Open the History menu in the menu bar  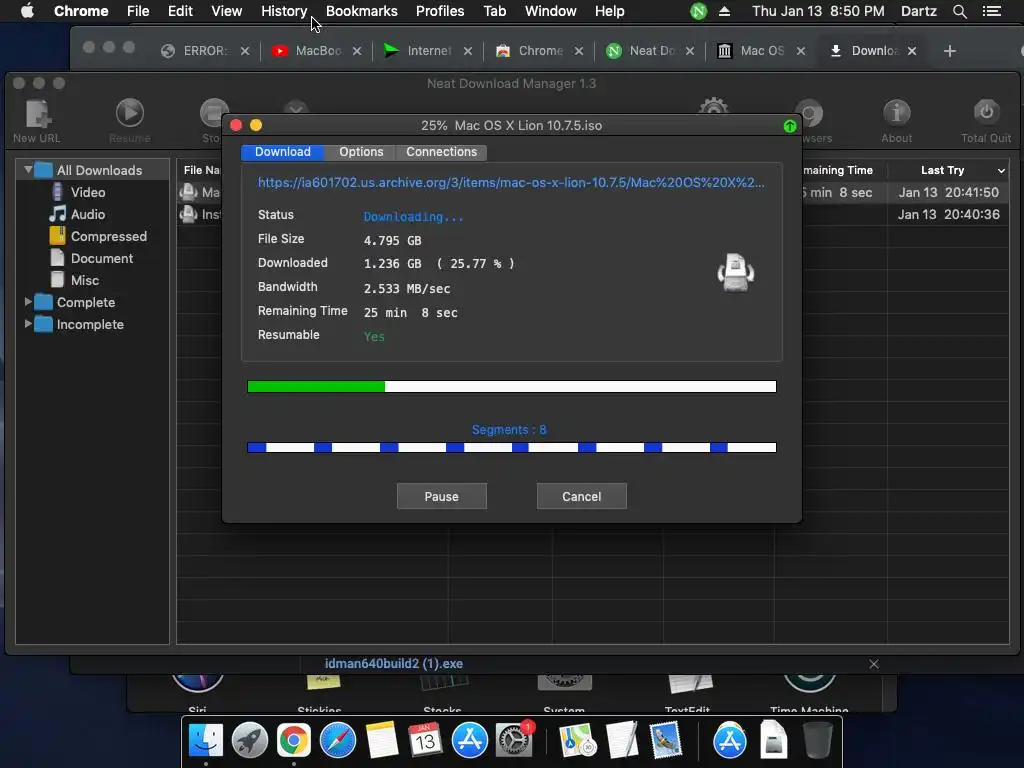coord(284,11)
